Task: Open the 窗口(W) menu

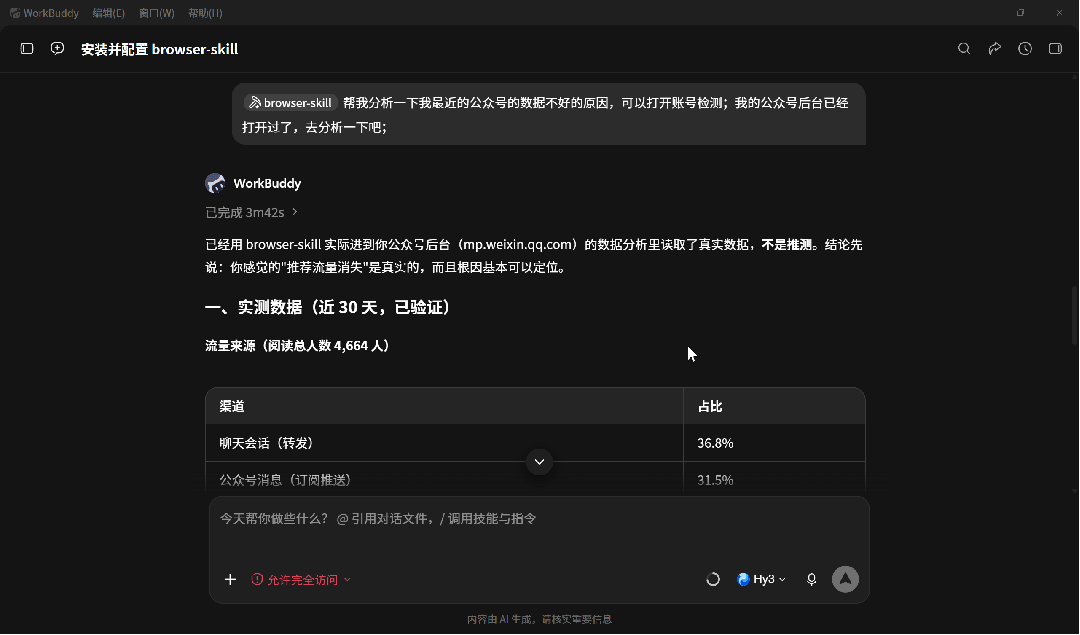Action: click(156, 12)
